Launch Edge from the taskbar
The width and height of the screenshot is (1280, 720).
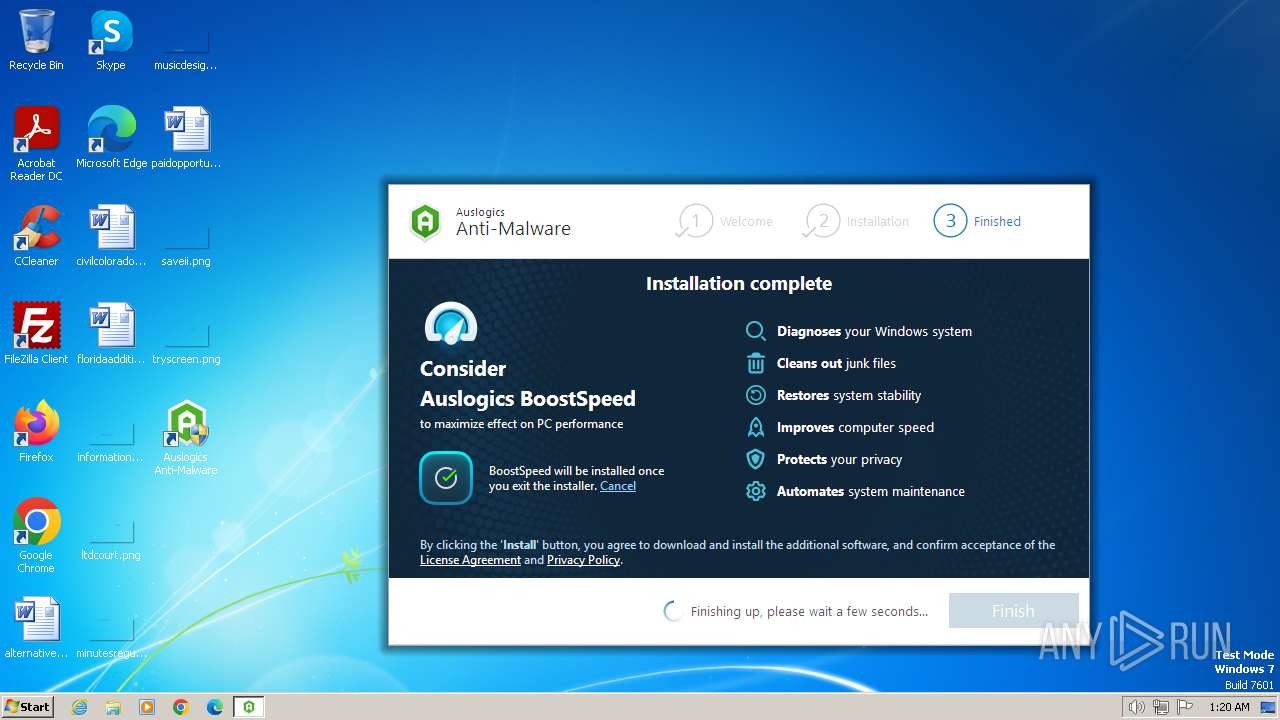pyautogui.click(x=215, y=707)
